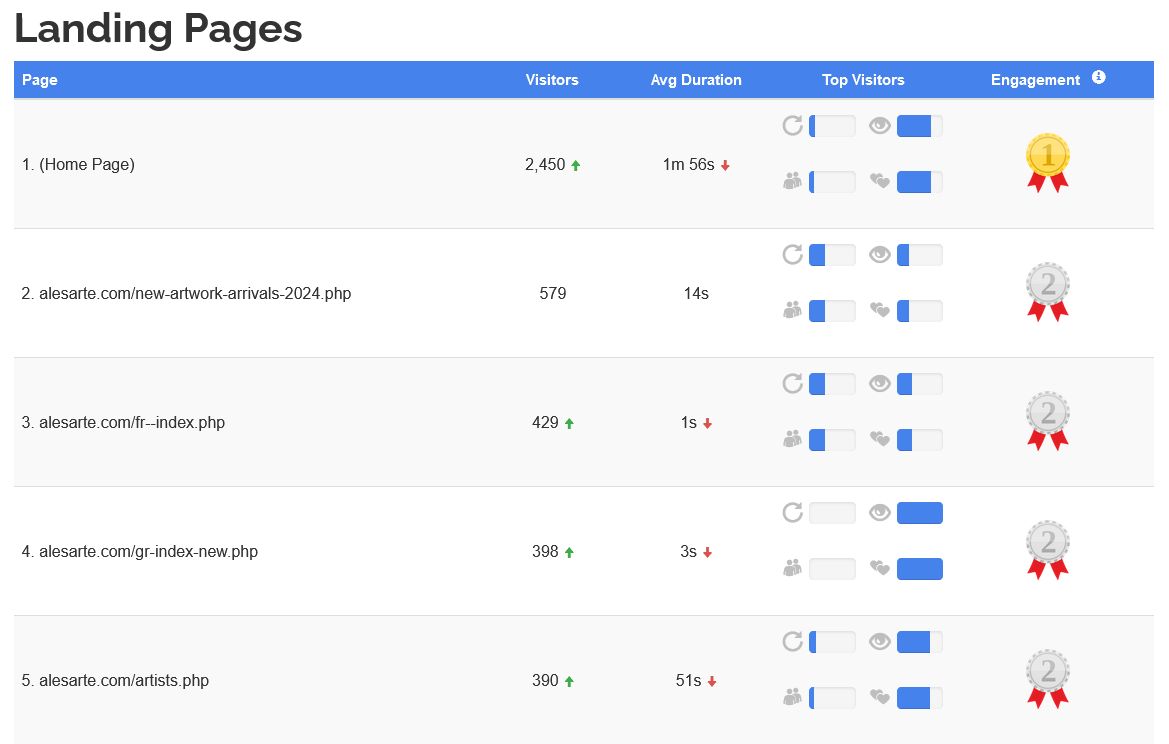Screen dimensions: 1169x744
Task: Click the people icon in gr-index-new.php row
Action: pos(793,568)
